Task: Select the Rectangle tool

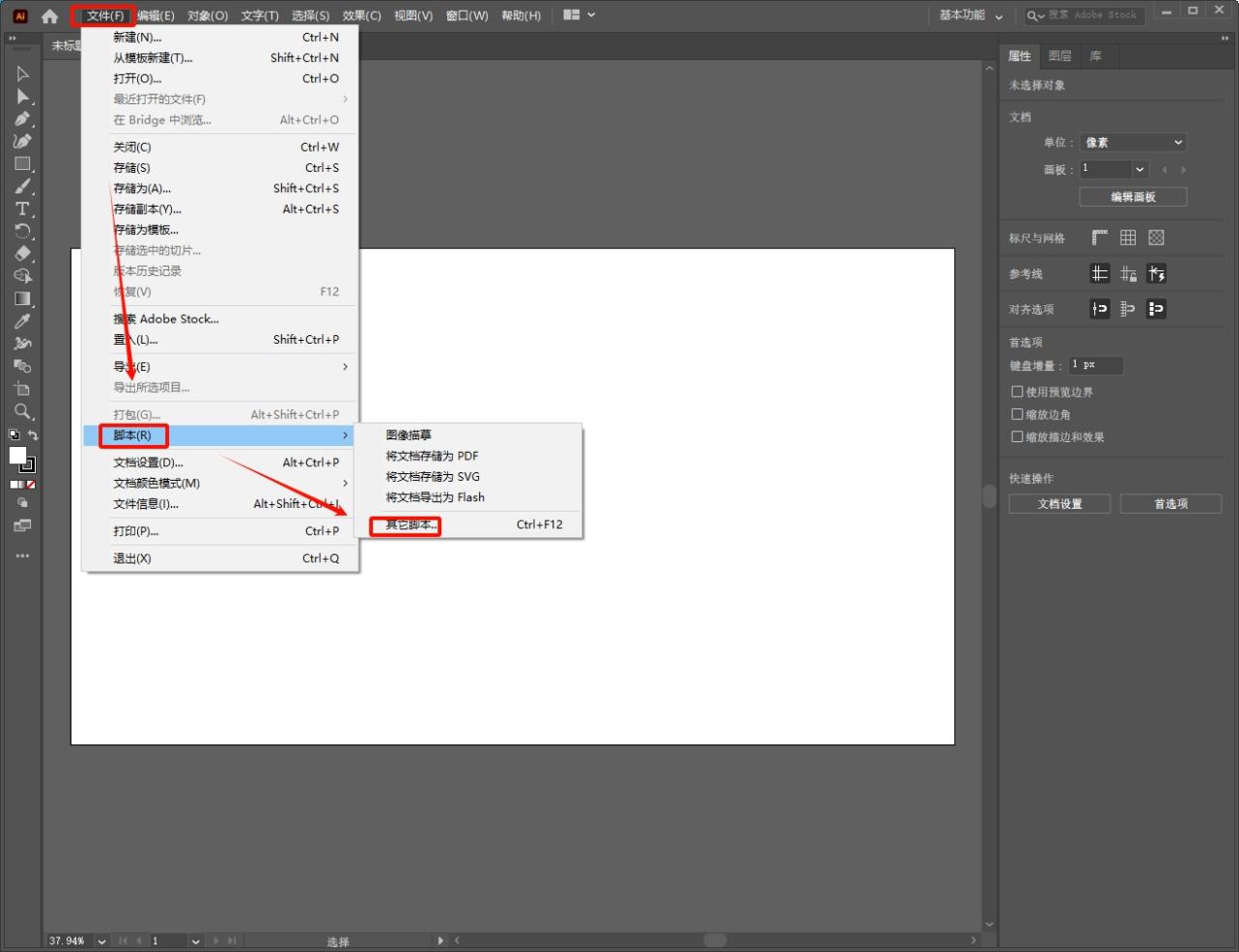Action: tap(22, 164)
